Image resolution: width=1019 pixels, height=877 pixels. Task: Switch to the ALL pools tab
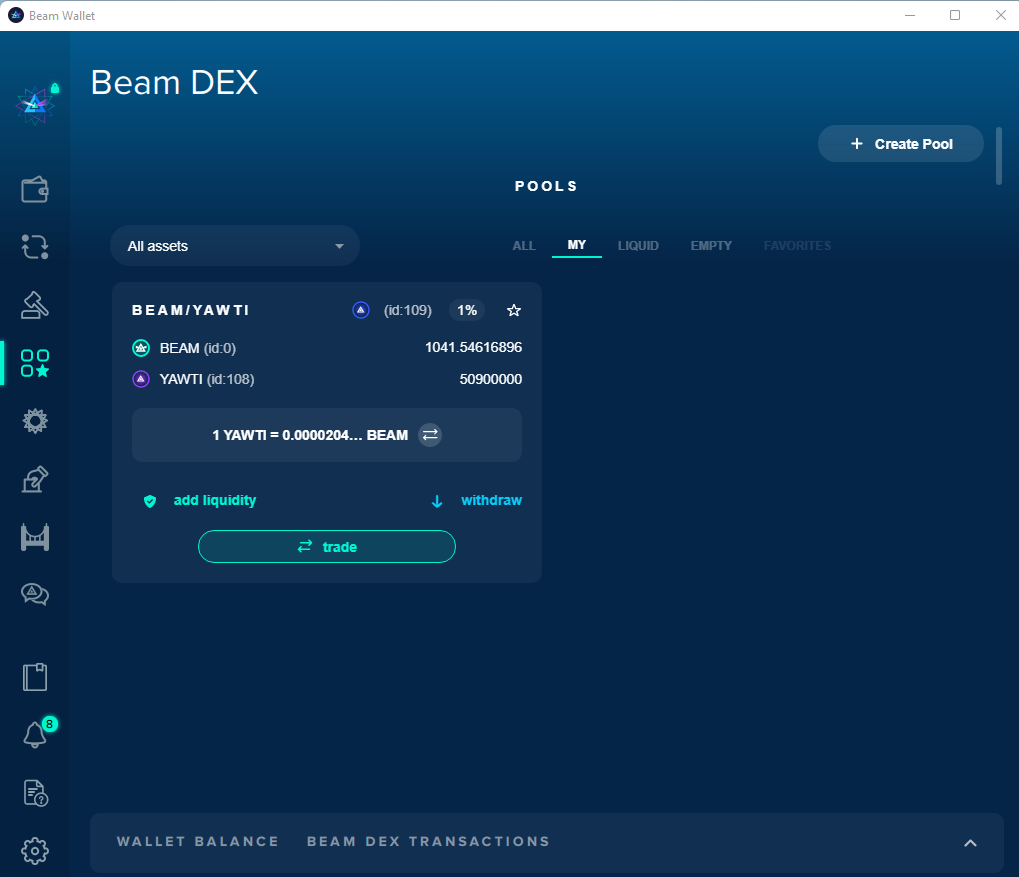pyautogui.click(x=524, y=246)
